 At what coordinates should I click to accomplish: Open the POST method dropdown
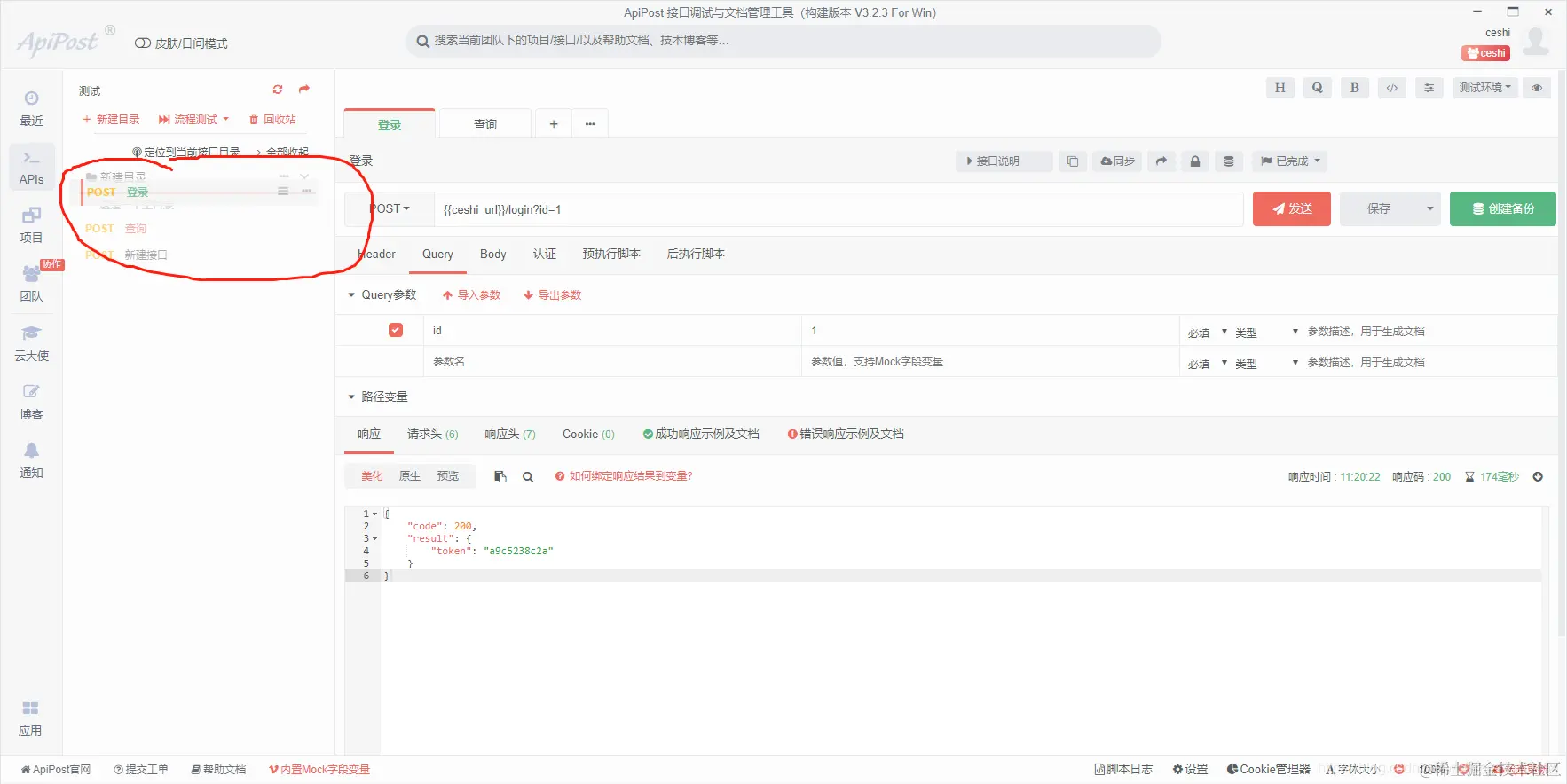coord(390,209)
